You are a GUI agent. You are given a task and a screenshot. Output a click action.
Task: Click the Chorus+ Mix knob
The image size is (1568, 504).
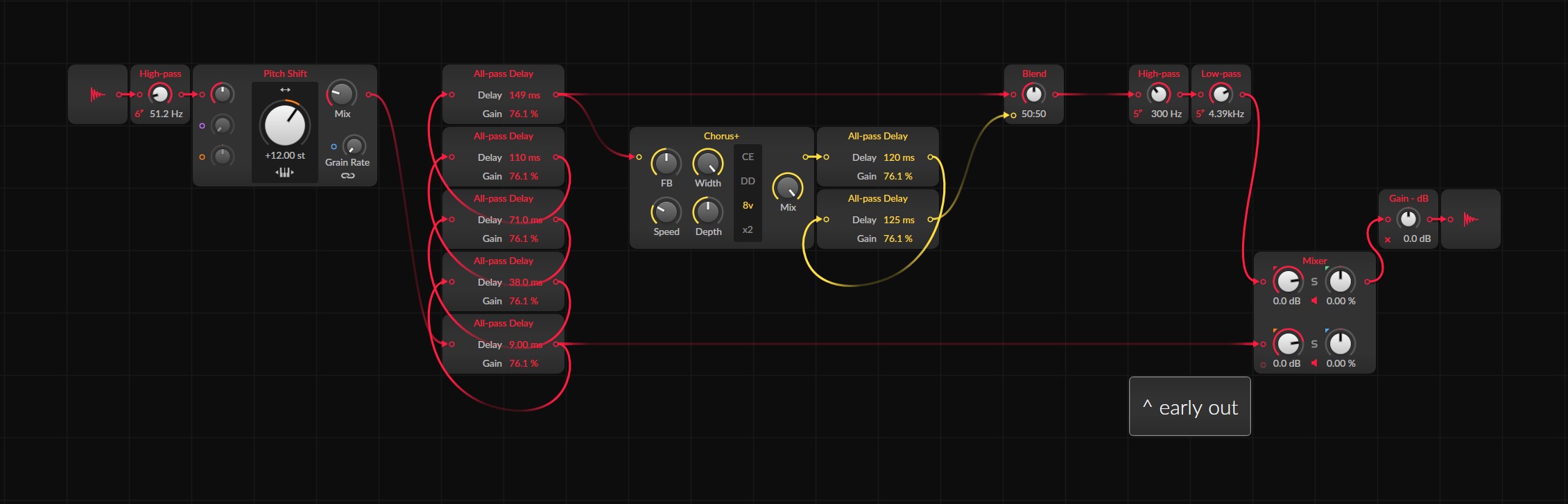coord(788,187)
